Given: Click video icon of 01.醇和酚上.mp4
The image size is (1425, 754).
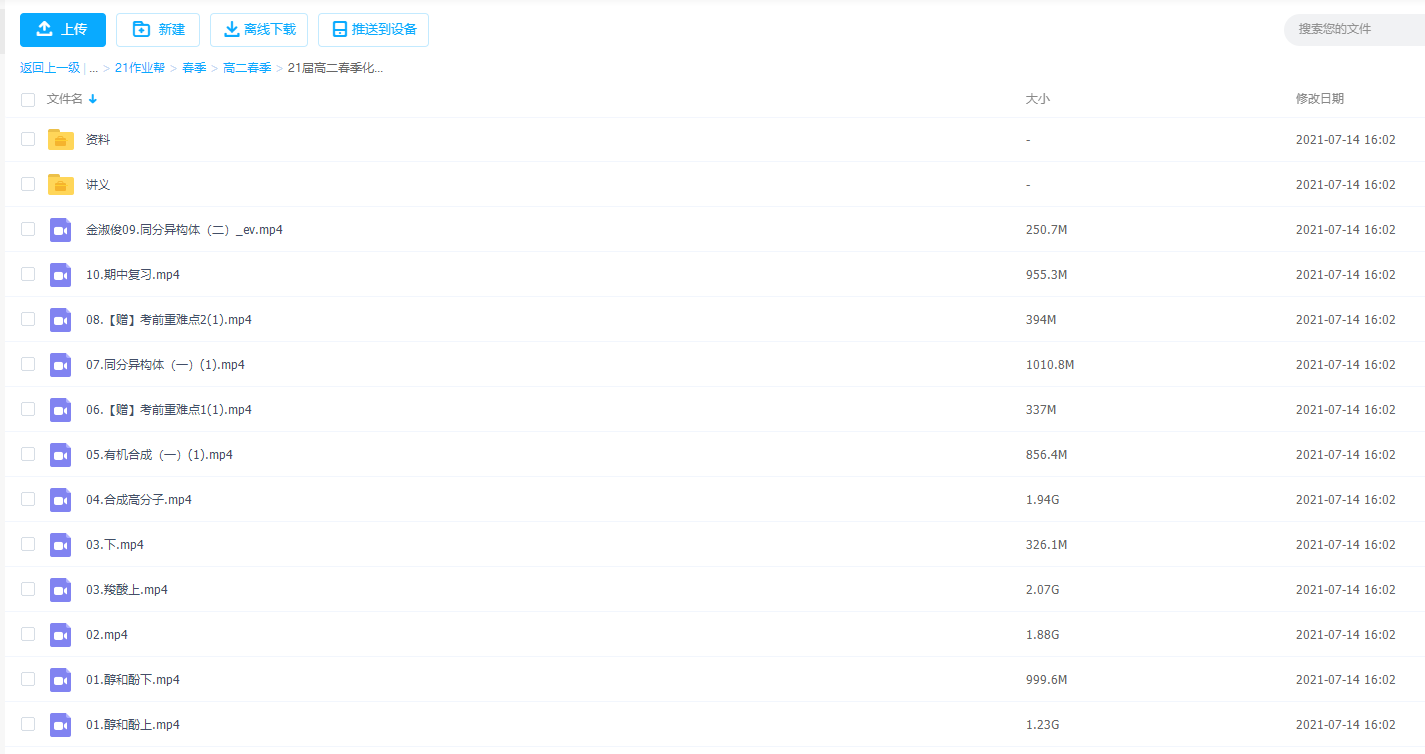Looking at the screenshot, I should click(x=61, y=725).
